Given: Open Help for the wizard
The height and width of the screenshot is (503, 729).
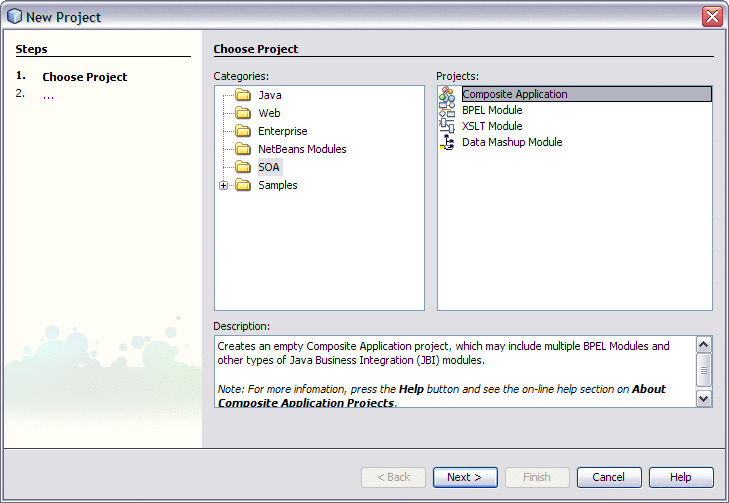Looking at the screenshot, I should (681, 477).
